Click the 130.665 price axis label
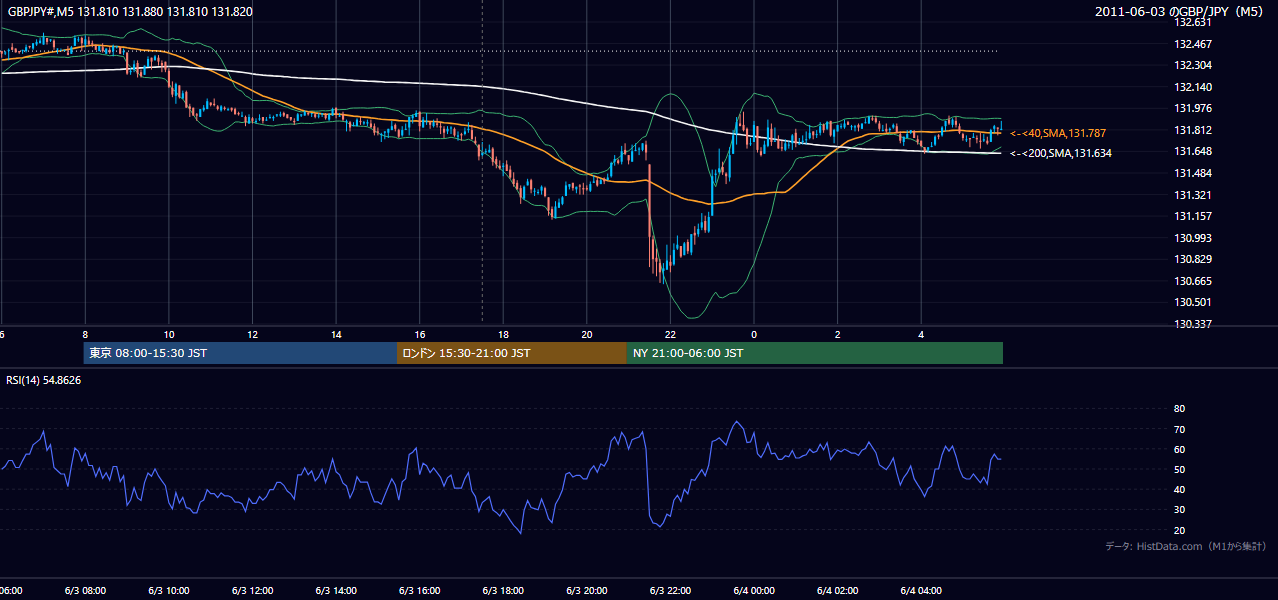Screen dimensions: 1278x600 coord(1192,281)
